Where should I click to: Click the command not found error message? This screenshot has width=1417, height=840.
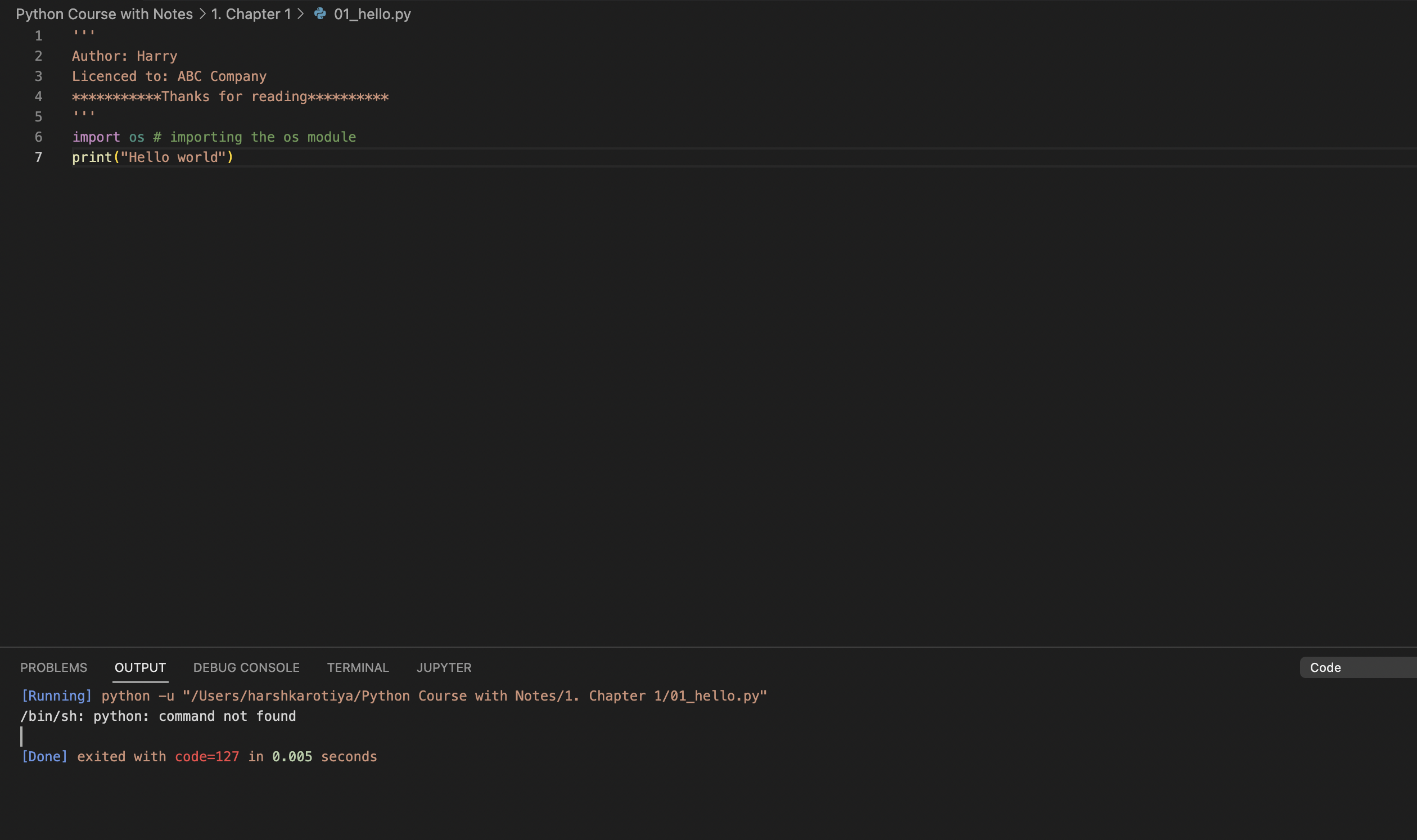click(x=159, y=716)
